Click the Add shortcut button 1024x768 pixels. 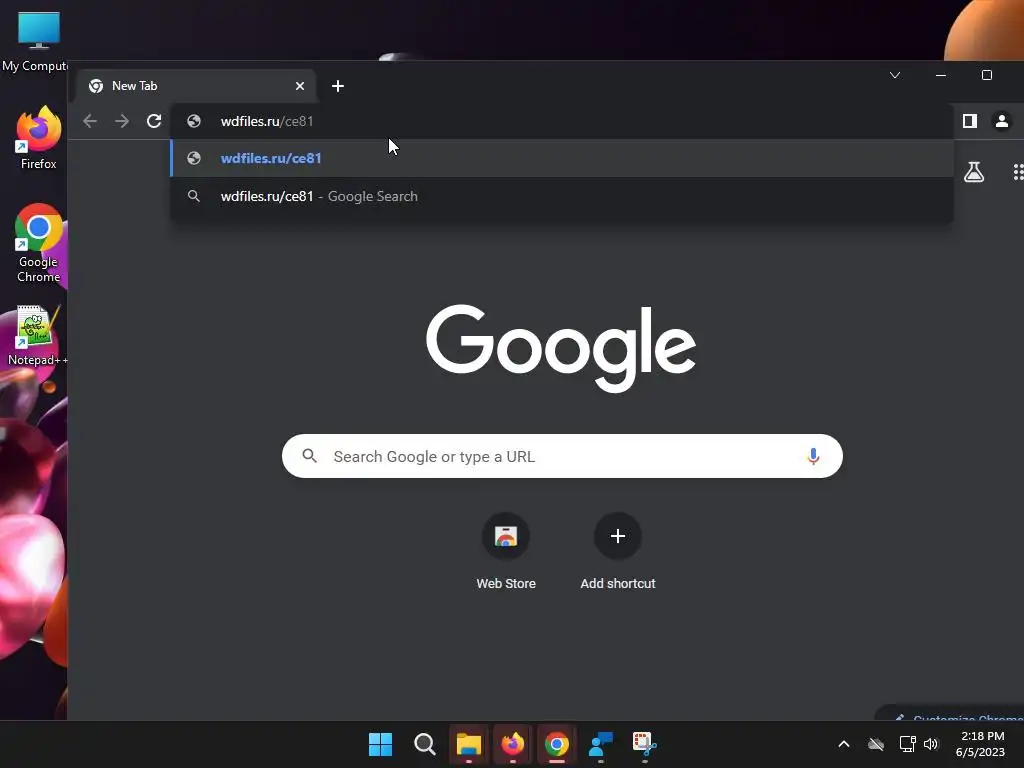click(x=618, y=552)
